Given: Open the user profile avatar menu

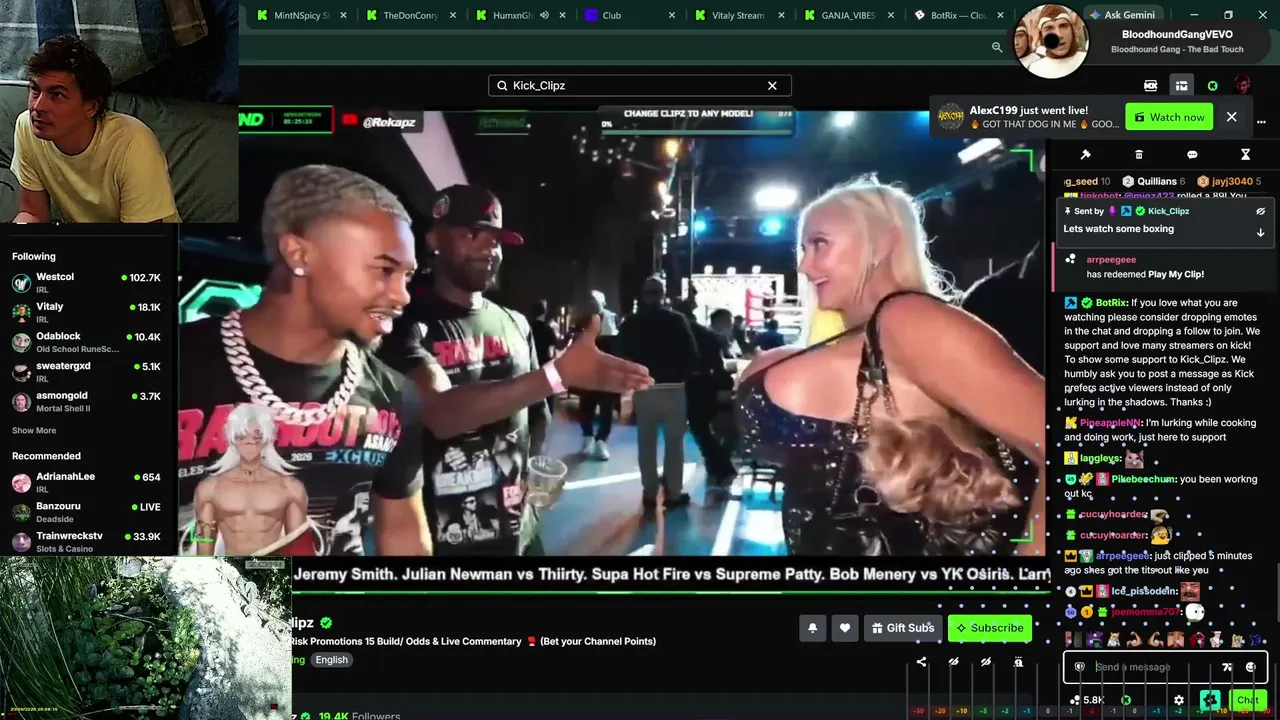Looking at the screenshot, I should point(1242,85).
